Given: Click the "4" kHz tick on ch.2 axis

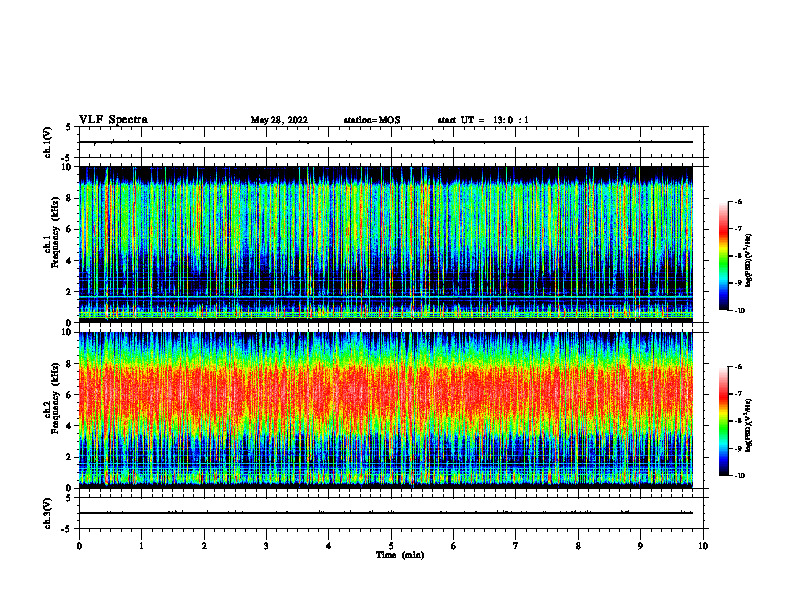Looking at the screenshot, I should pos(69,426).
